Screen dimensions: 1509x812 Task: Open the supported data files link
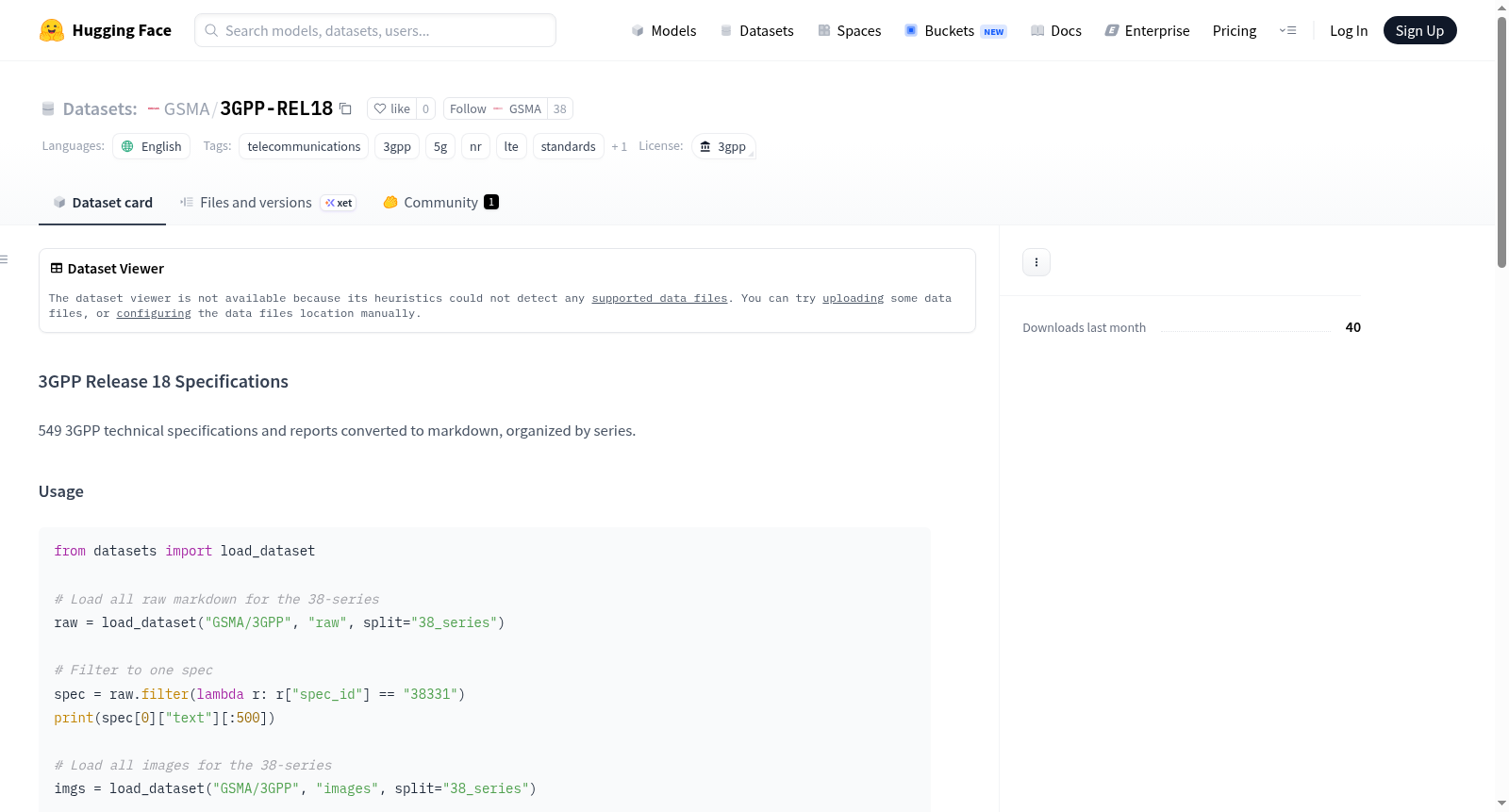click(659, 298)
